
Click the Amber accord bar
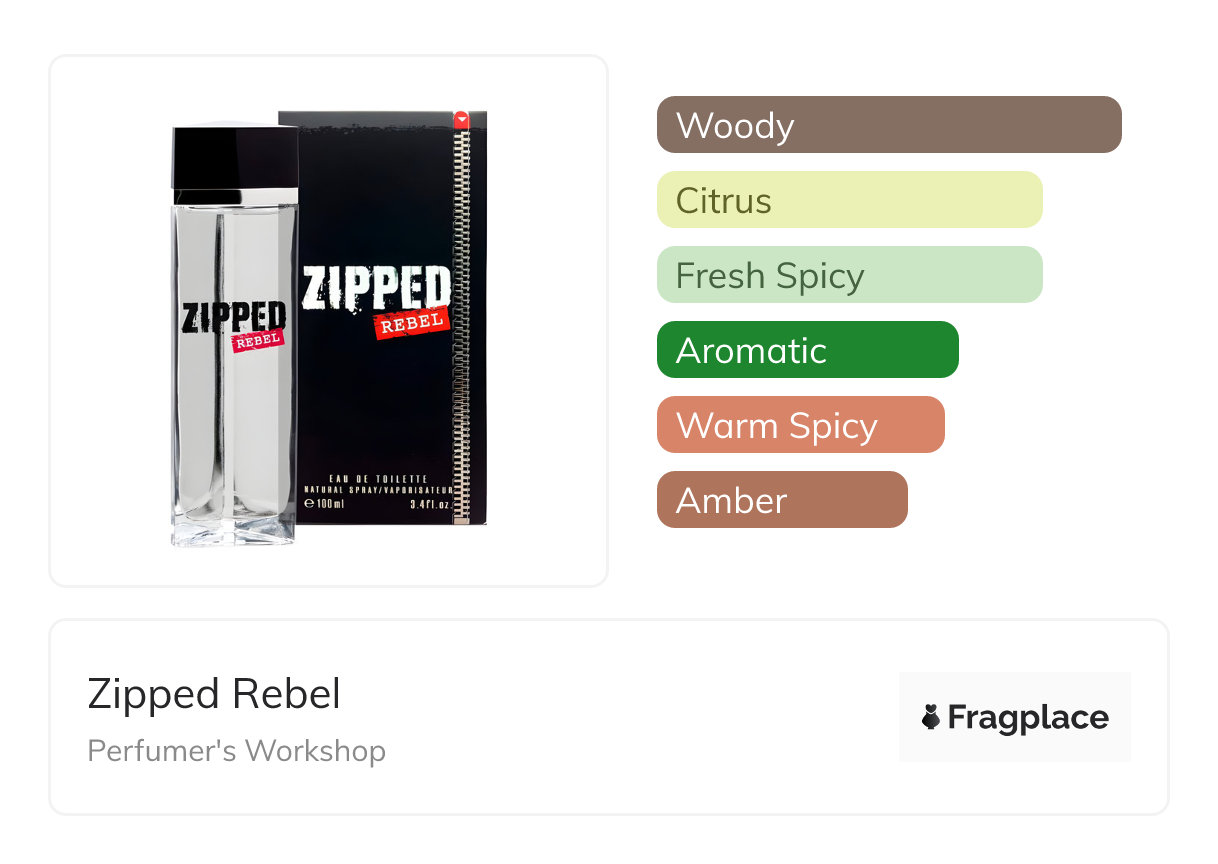[782, 500]
